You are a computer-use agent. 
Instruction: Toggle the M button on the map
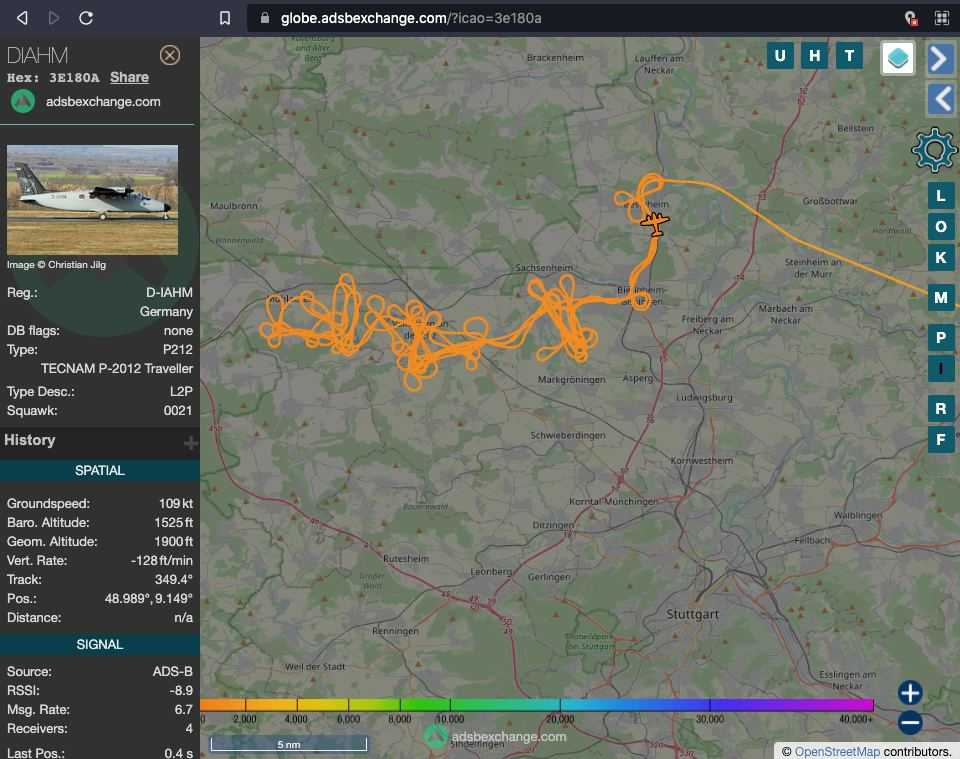941,297
